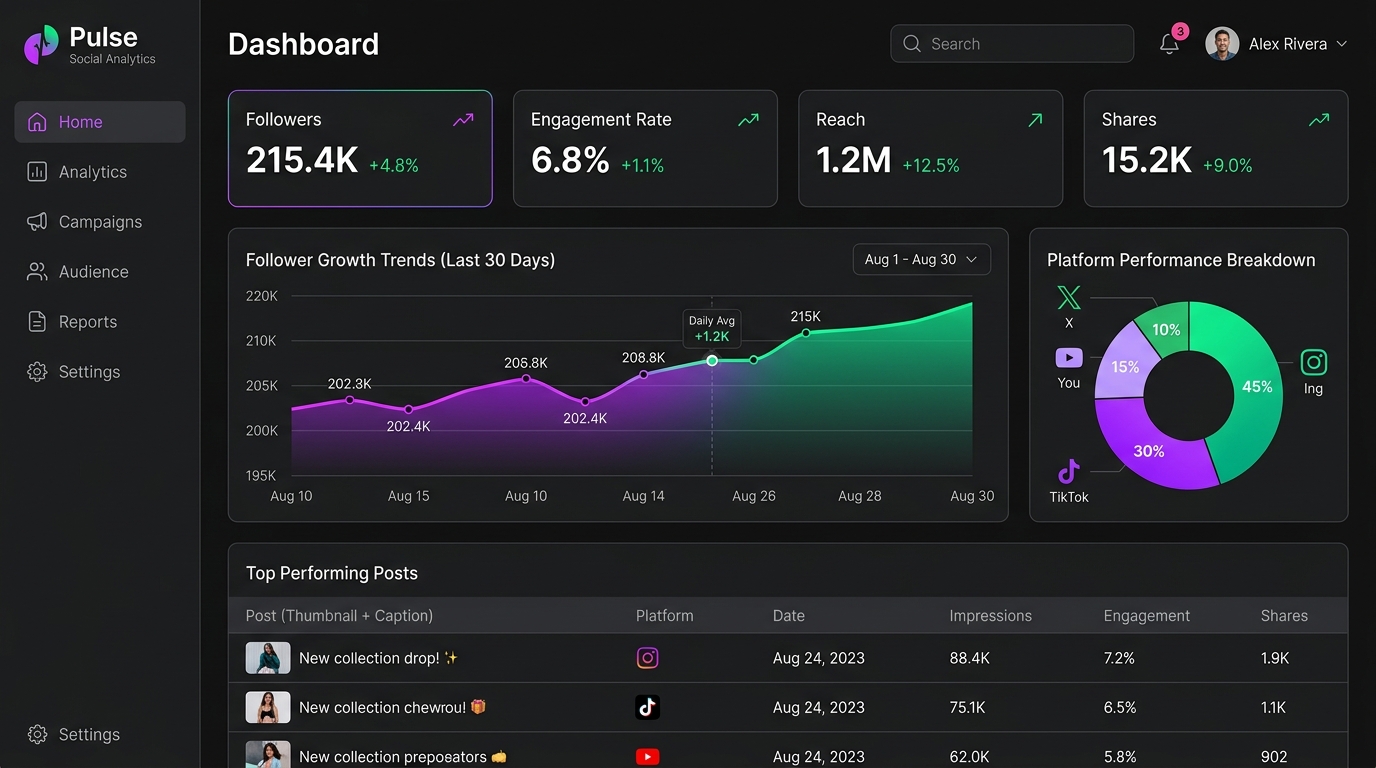This screenshot has width=1376, height=768.
Task: Click the X platform logo
Action: (x=1069, y=297)
